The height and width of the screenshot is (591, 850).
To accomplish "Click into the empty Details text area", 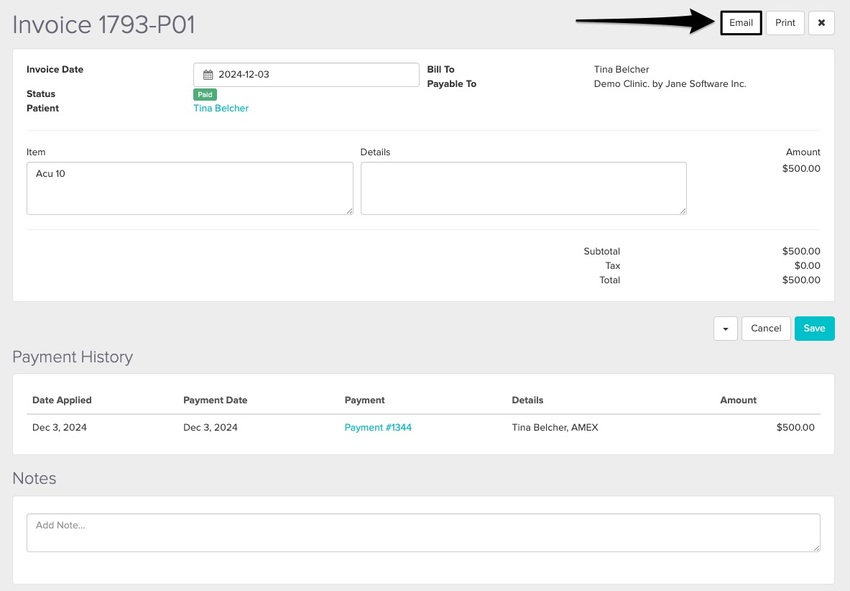I will 524,188.
